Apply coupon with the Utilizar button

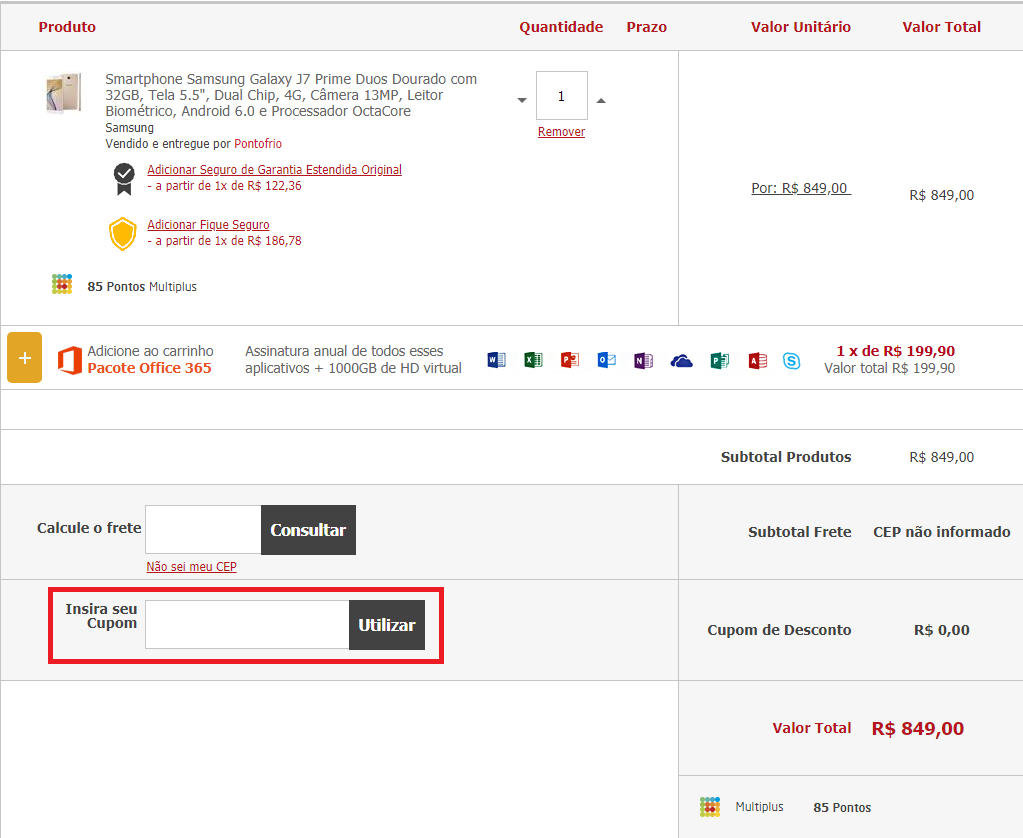point(387,625)
